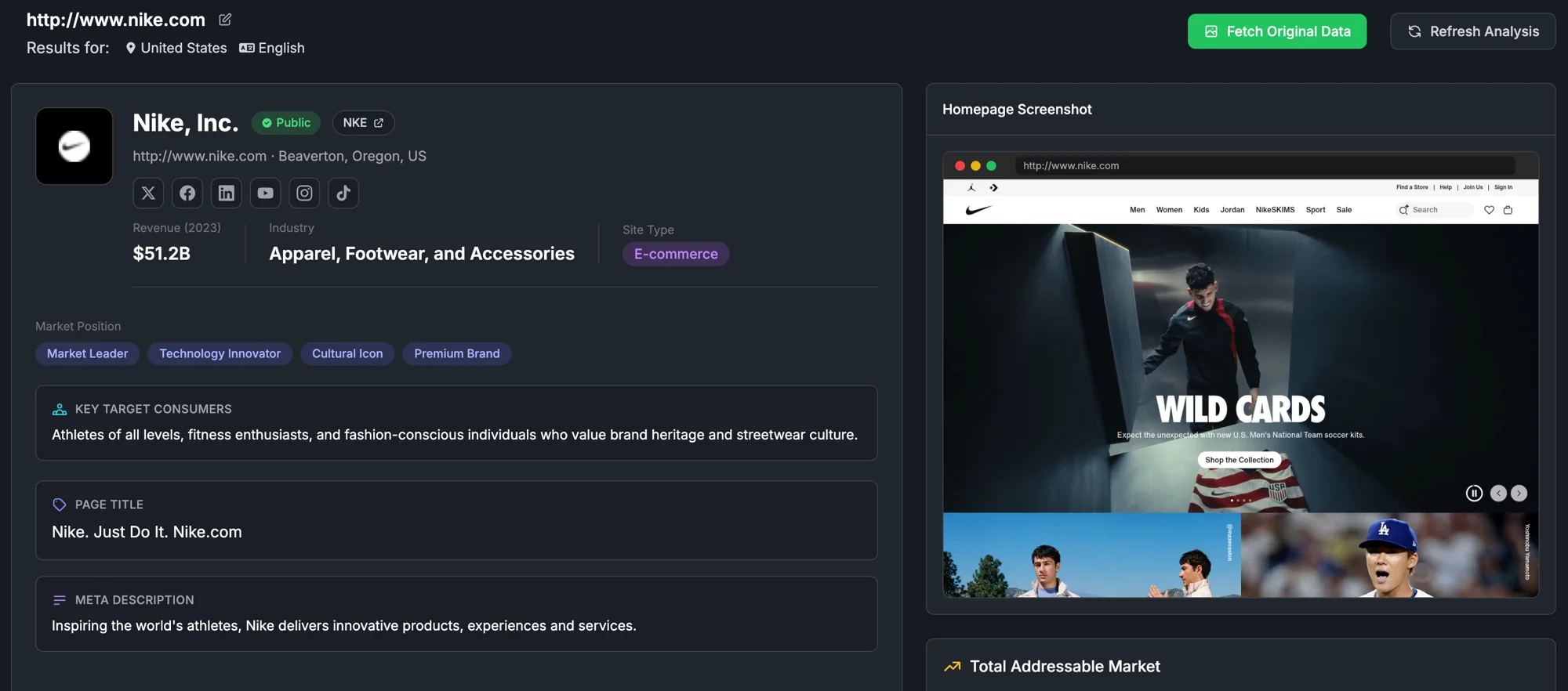Click the Beaverton, Oregon, US location text

pos(353,156)
